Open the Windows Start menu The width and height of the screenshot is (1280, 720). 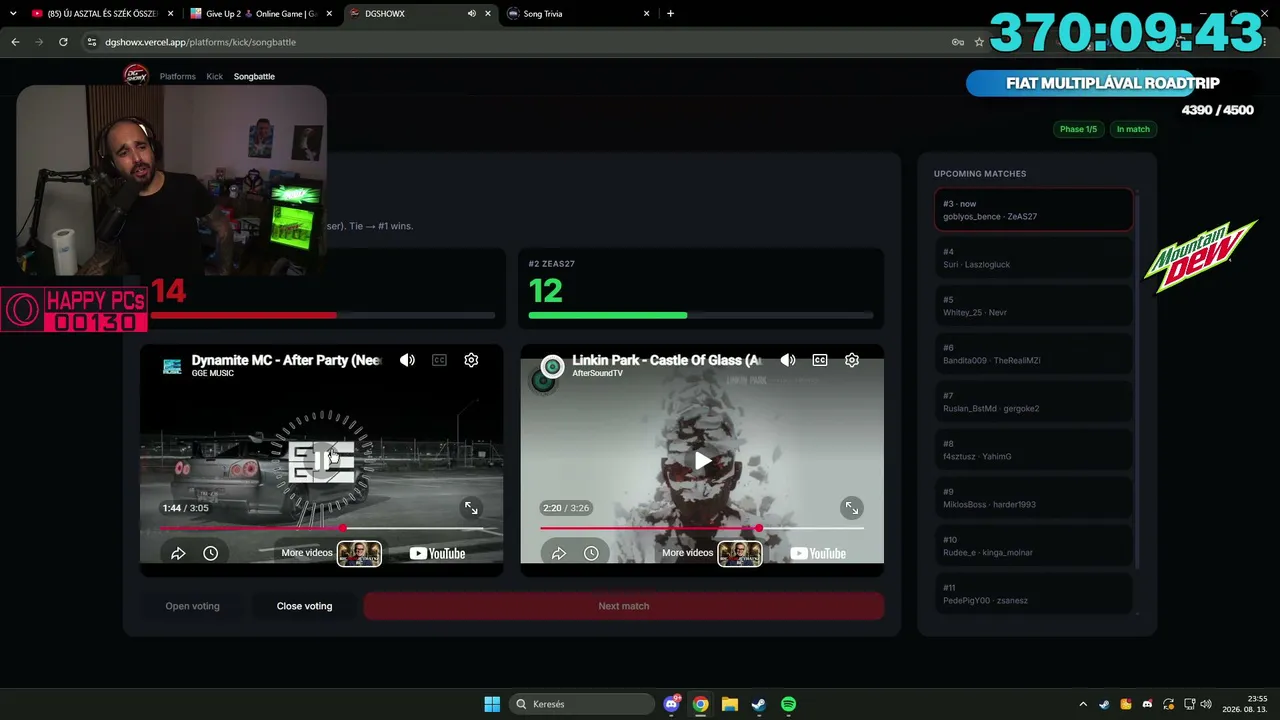coord(492,704)
